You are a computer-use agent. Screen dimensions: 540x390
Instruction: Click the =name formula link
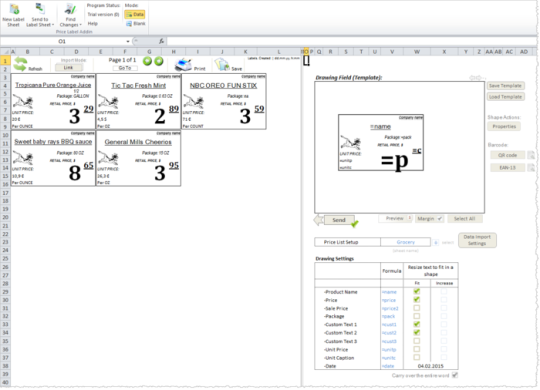(389, 292)
